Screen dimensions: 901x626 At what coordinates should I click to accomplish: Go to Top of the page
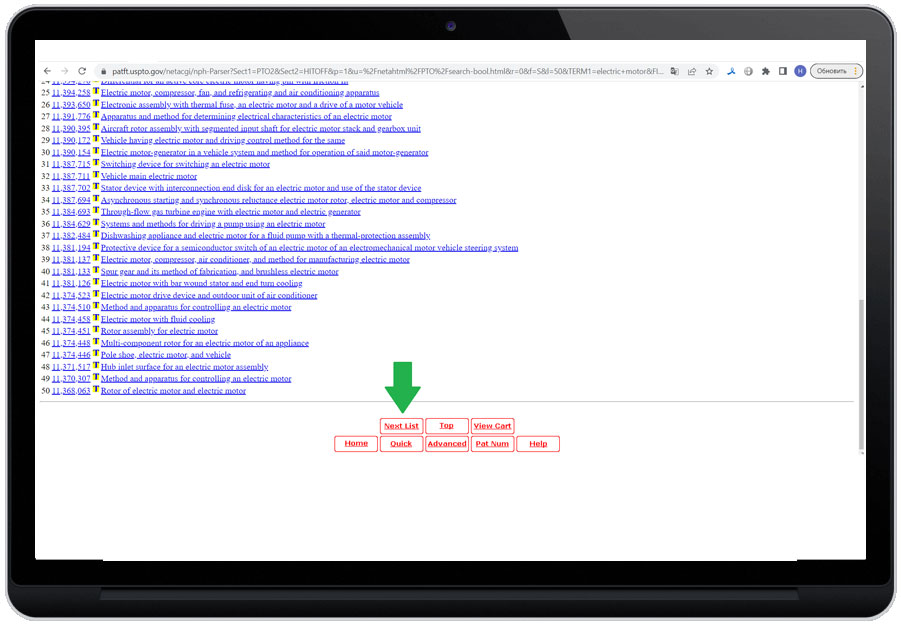point(446,426)
